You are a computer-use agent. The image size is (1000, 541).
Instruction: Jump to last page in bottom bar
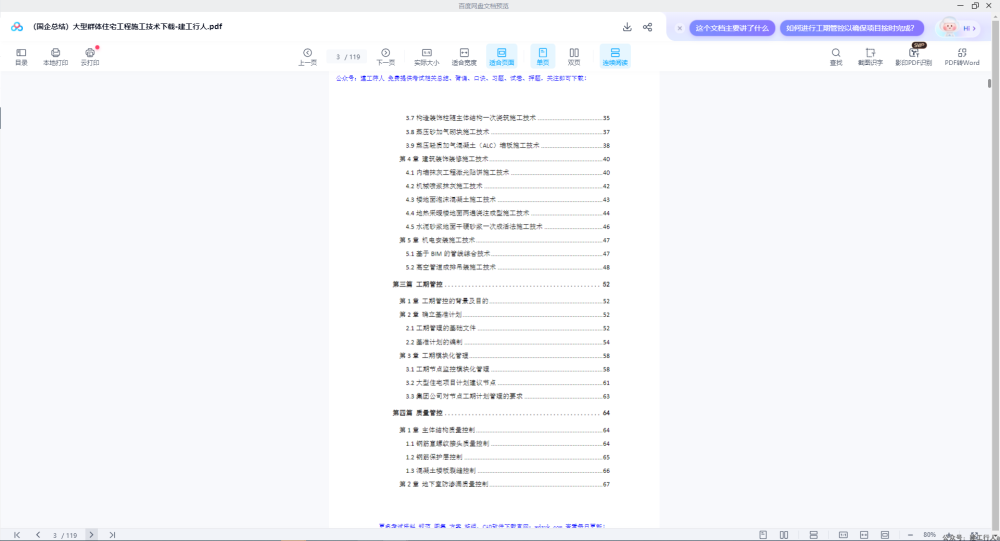[x=112, y=535]
